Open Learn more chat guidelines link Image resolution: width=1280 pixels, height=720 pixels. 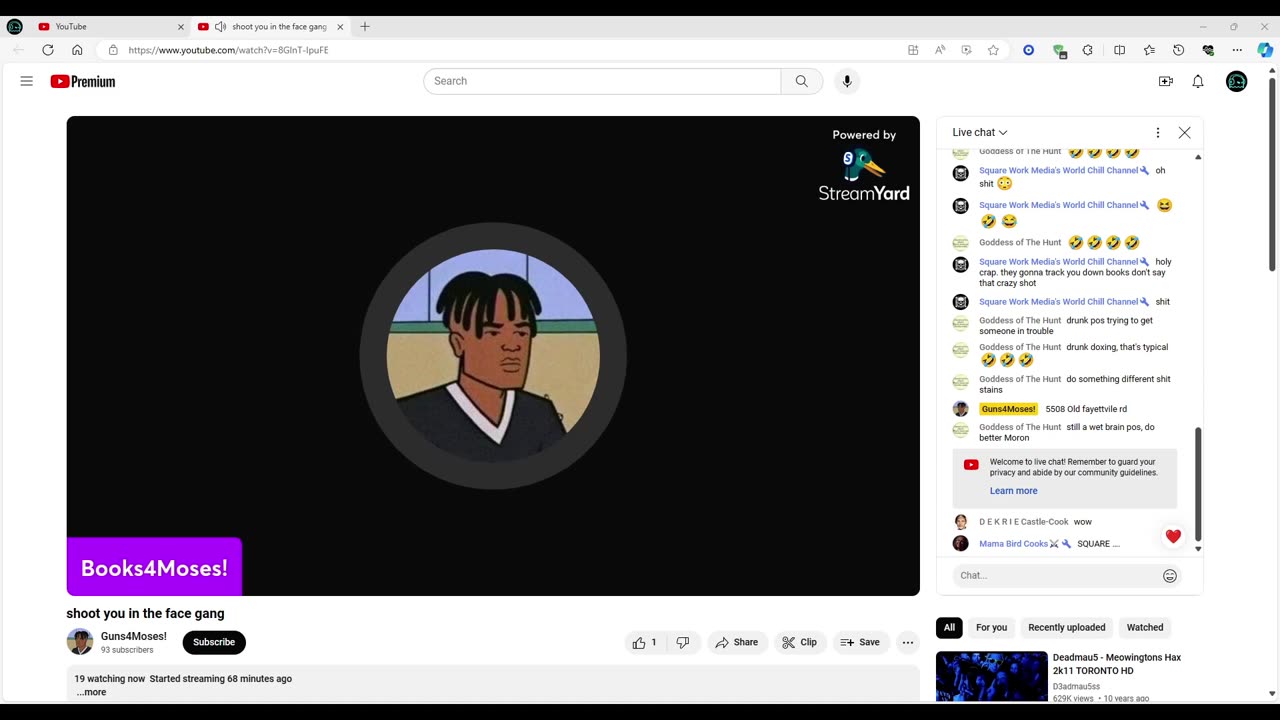point(1013,491)
